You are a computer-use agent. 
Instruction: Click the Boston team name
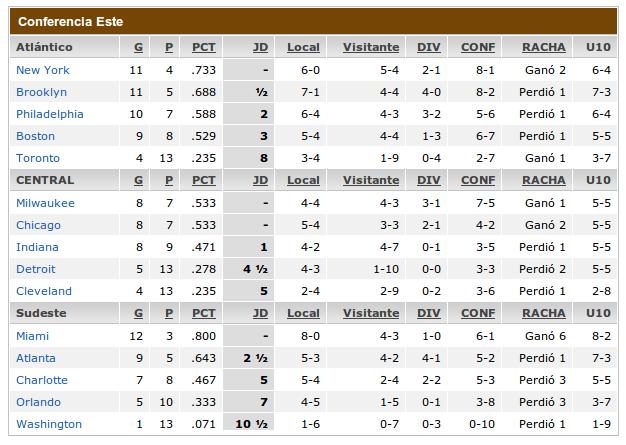point(36,136)
